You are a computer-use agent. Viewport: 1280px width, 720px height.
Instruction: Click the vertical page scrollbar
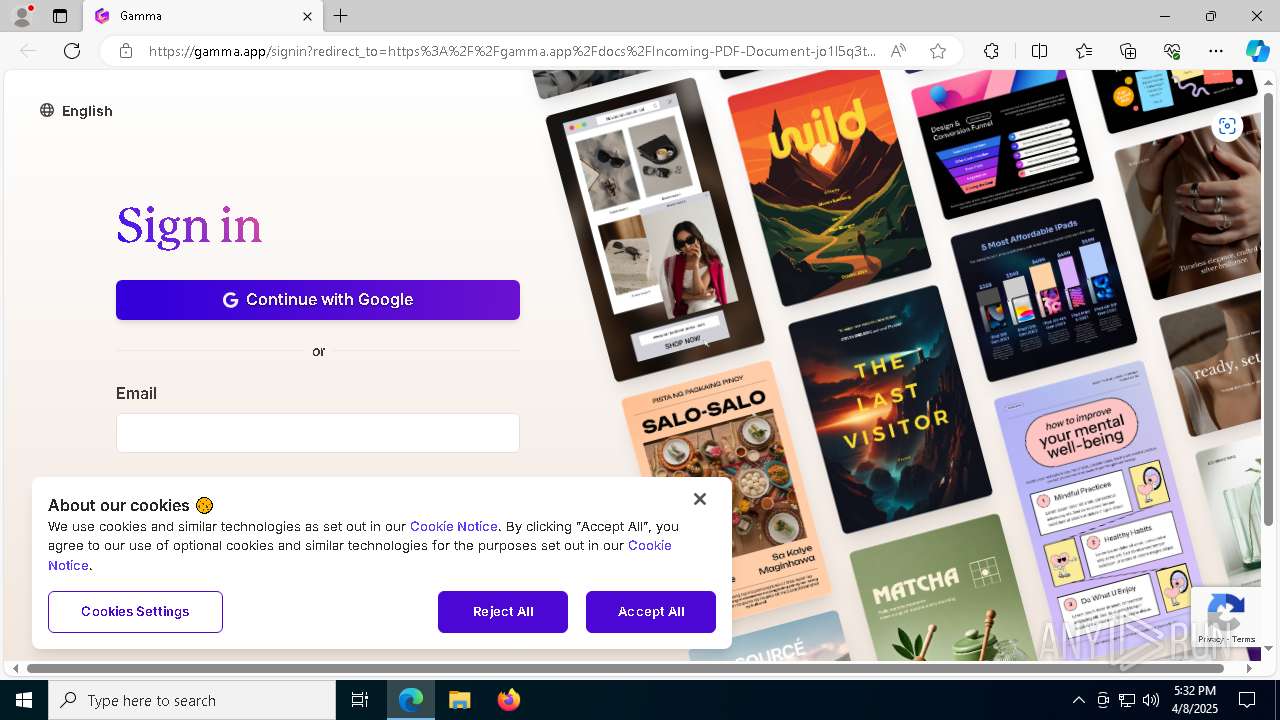(1269, 310)
